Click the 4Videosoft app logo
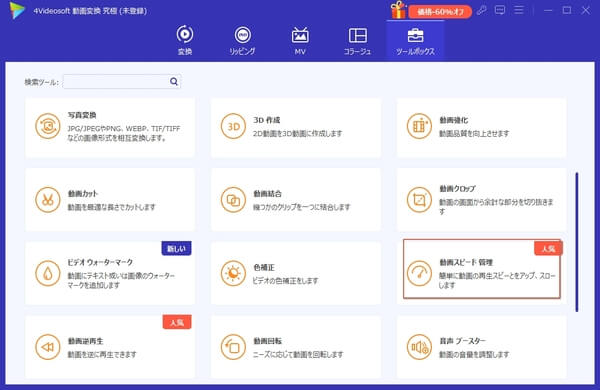Image resolution: width=600 pixels, height=390 pixels. 17,11
